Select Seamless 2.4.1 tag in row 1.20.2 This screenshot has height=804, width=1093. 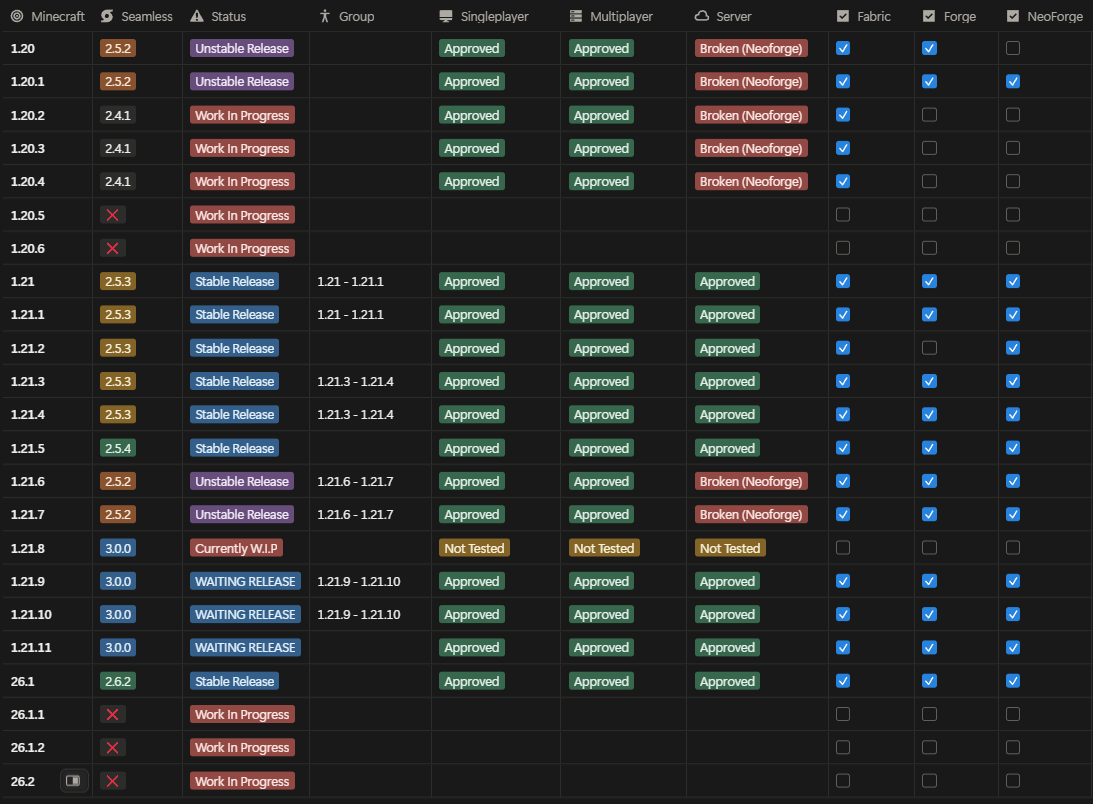tap(118, 115)
